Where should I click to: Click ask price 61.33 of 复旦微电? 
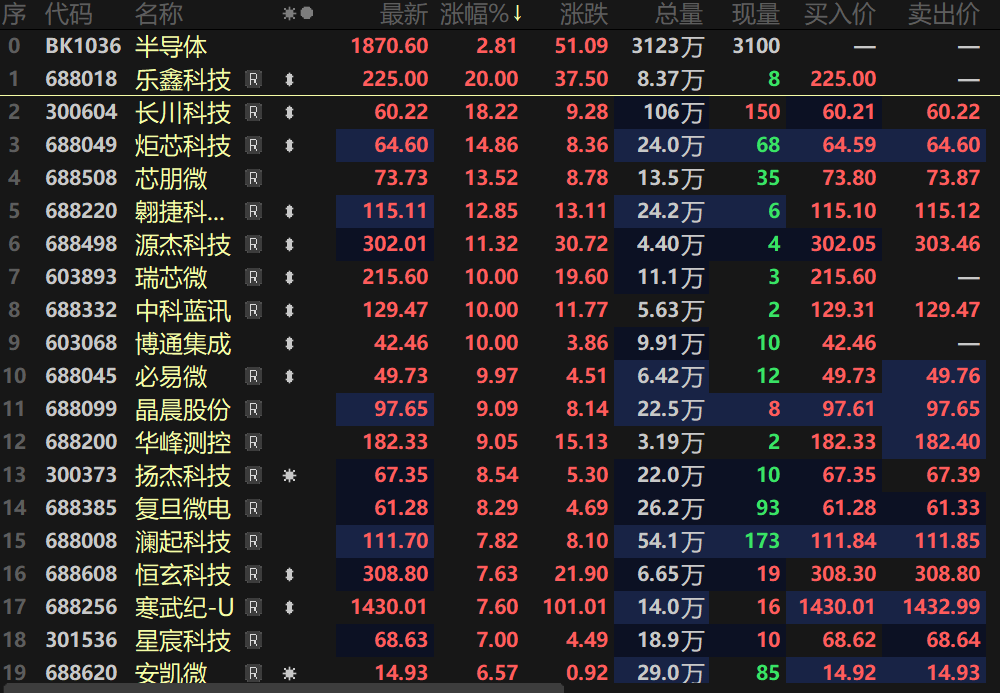(953, 508)
